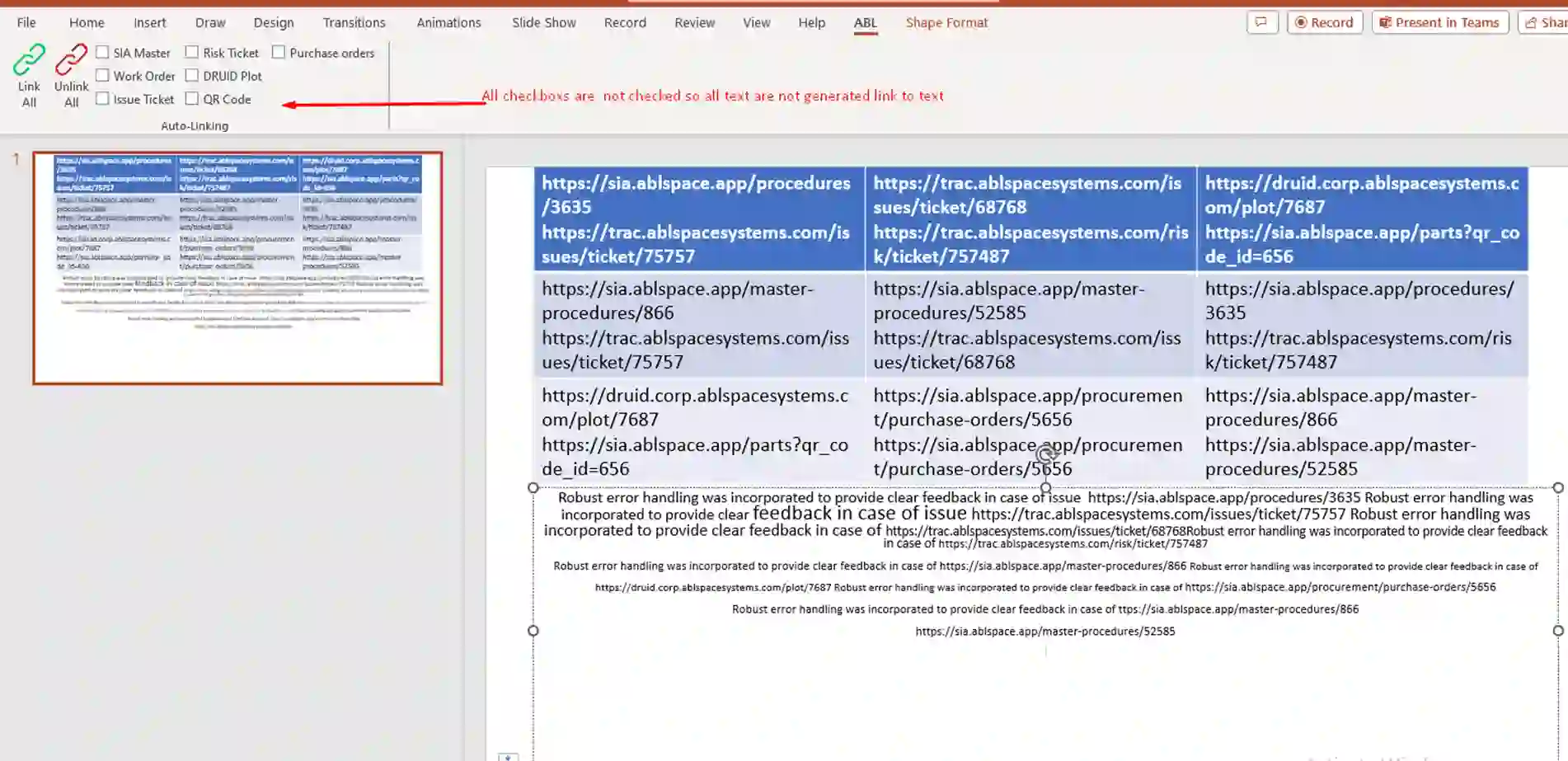
Task: Open the File menu
Action: [26, 22]
